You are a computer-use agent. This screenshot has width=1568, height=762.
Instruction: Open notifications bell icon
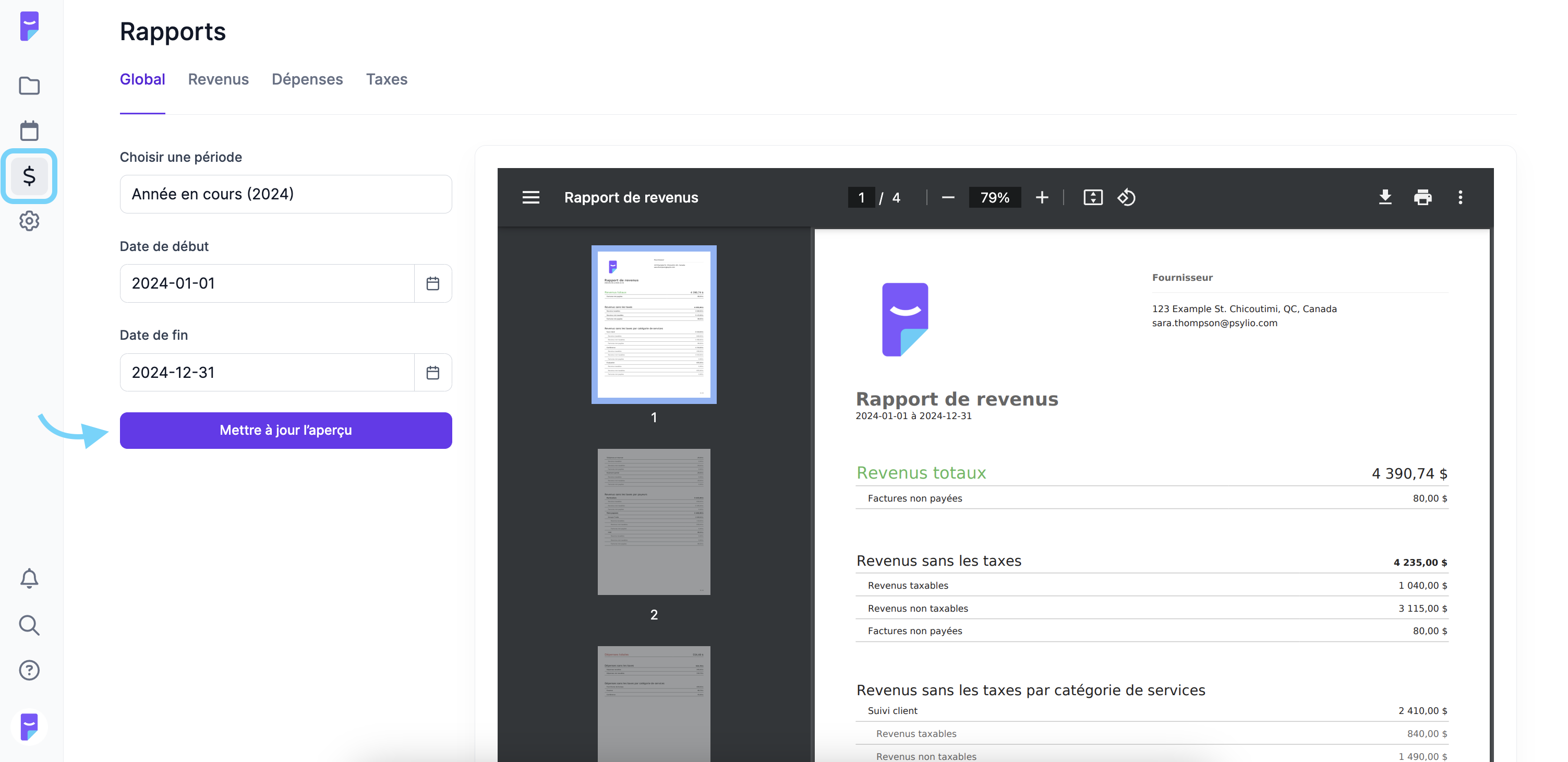point(29,578)
